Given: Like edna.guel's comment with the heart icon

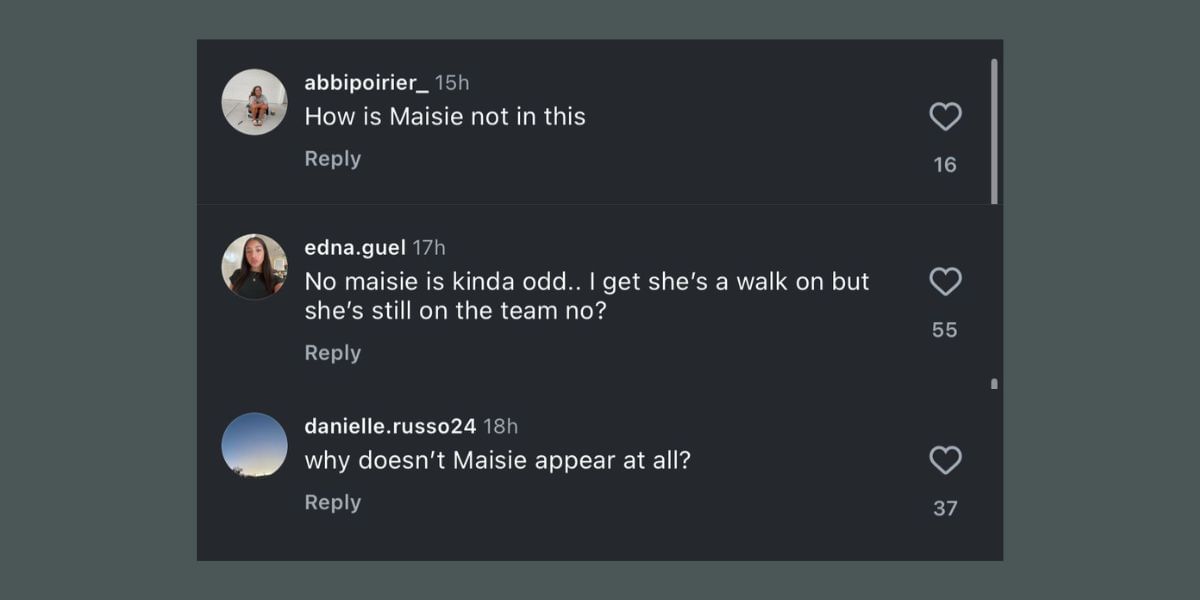Looking at the screenshot, I should [945, 282].
